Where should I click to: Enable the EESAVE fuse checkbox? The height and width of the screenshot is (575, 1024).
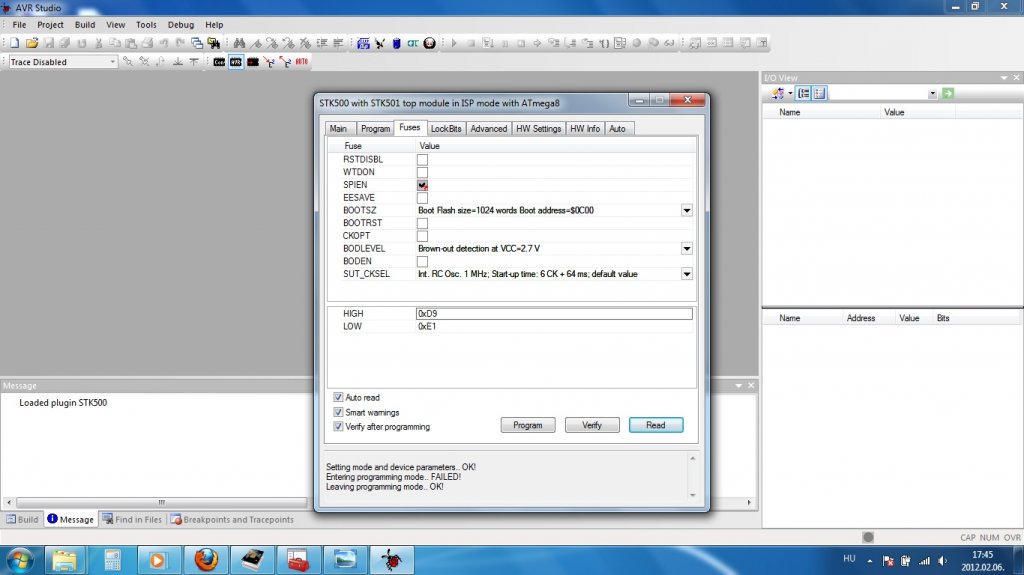point(423,198)
